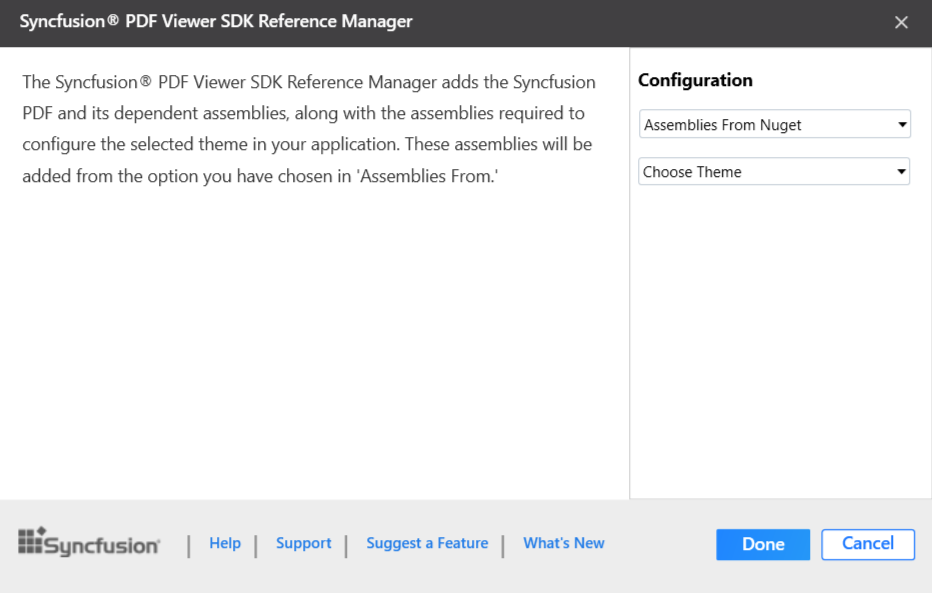Close the PDF Viewer SDK Reference Manager
Screen dimensions: 932x593
click(x=901, y=21)
